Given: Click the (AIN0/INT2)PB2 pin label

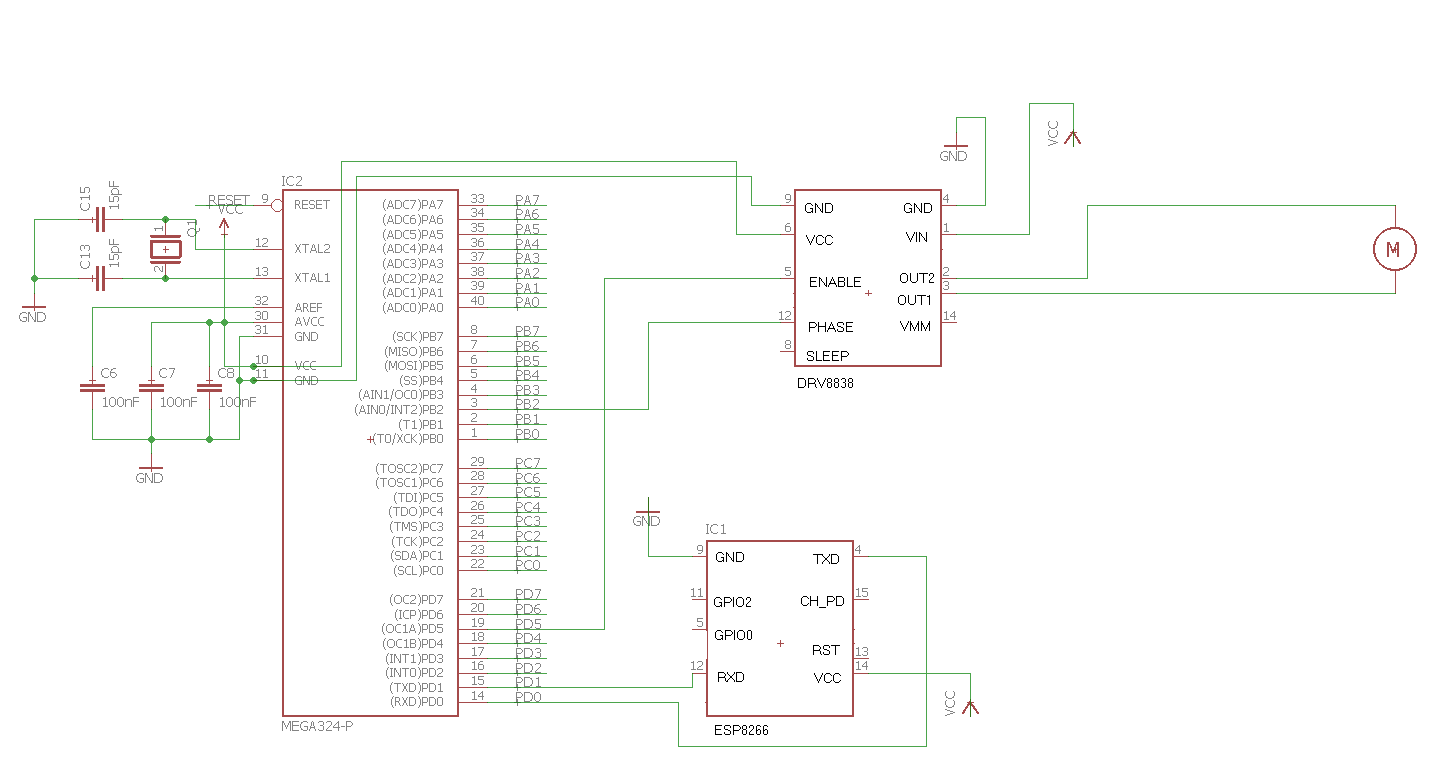Looking at the screenshot, I should pos(399,410).
